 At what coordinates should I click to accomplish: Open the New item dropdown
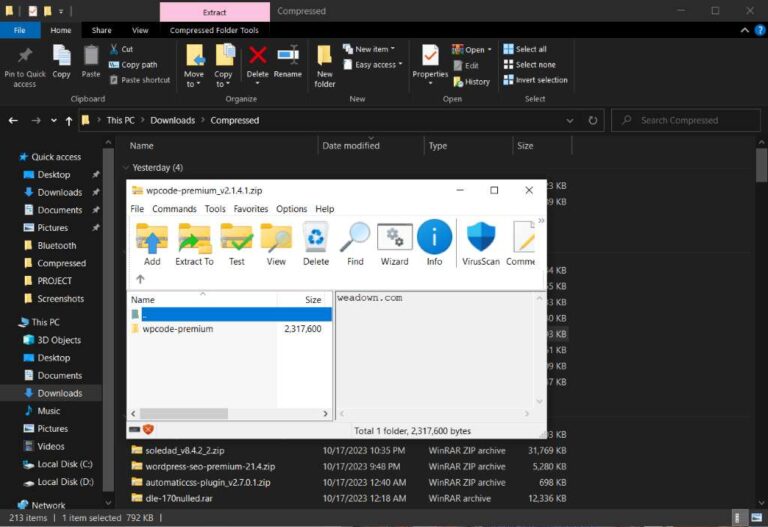[369, 49]
